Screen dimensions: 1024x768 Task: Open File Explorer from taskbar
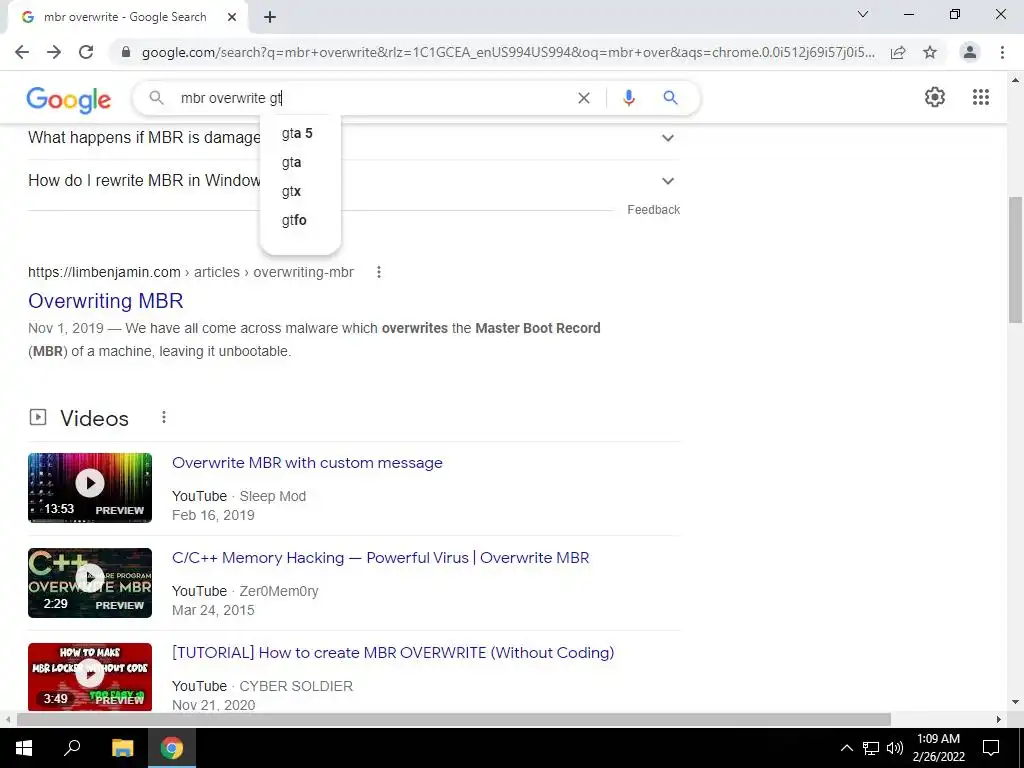point(122,748)
